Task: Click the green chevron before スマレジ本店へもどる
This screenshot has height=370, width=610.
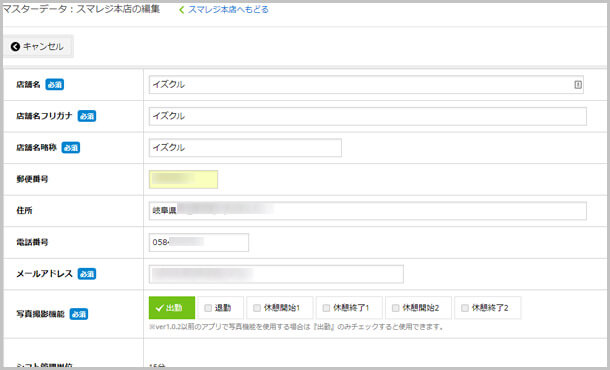Action: [x=181, y=10]
